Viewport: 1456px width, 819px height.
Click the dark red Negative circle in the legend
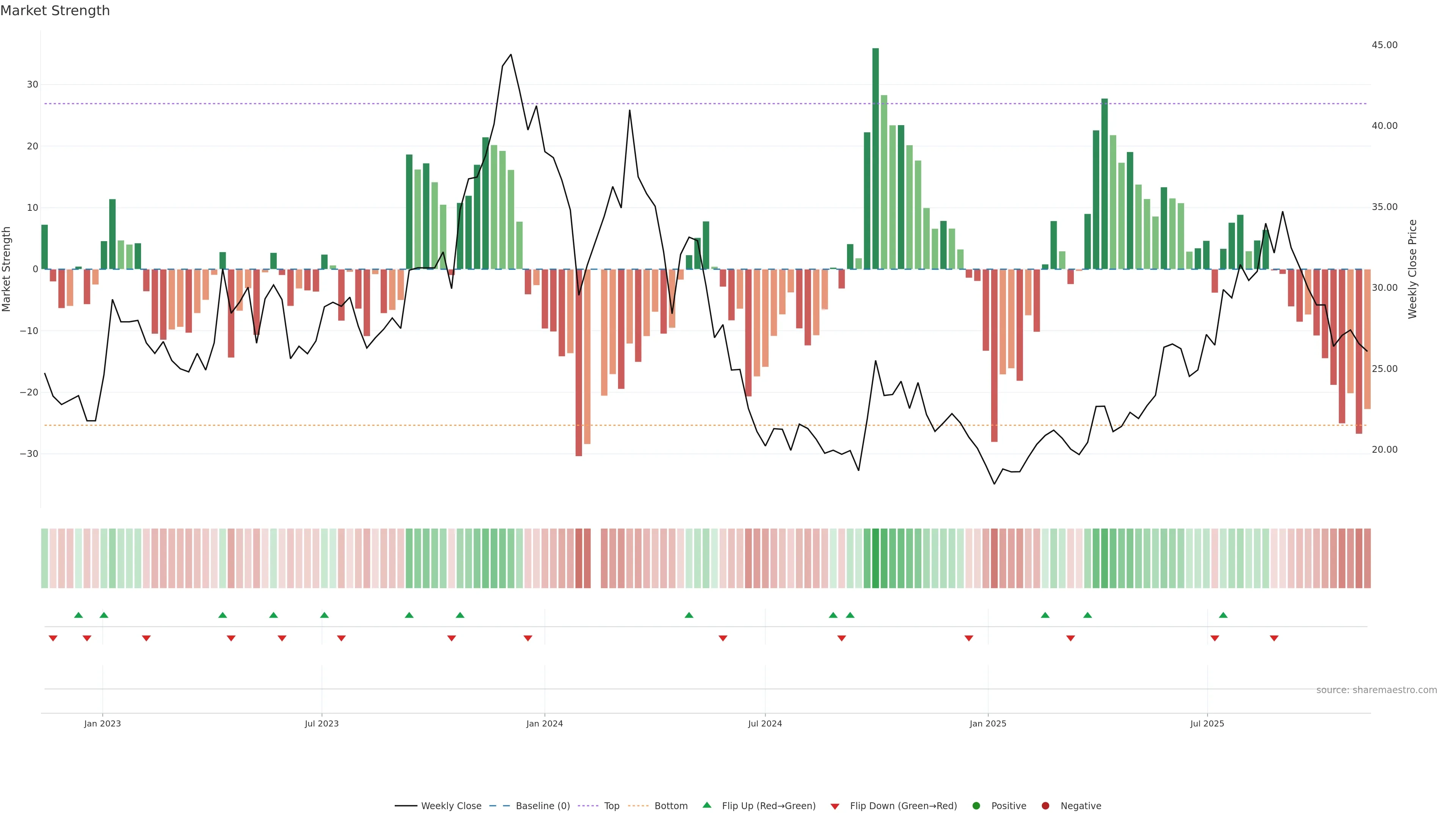pyautogui.click(x=1045, y=805)
